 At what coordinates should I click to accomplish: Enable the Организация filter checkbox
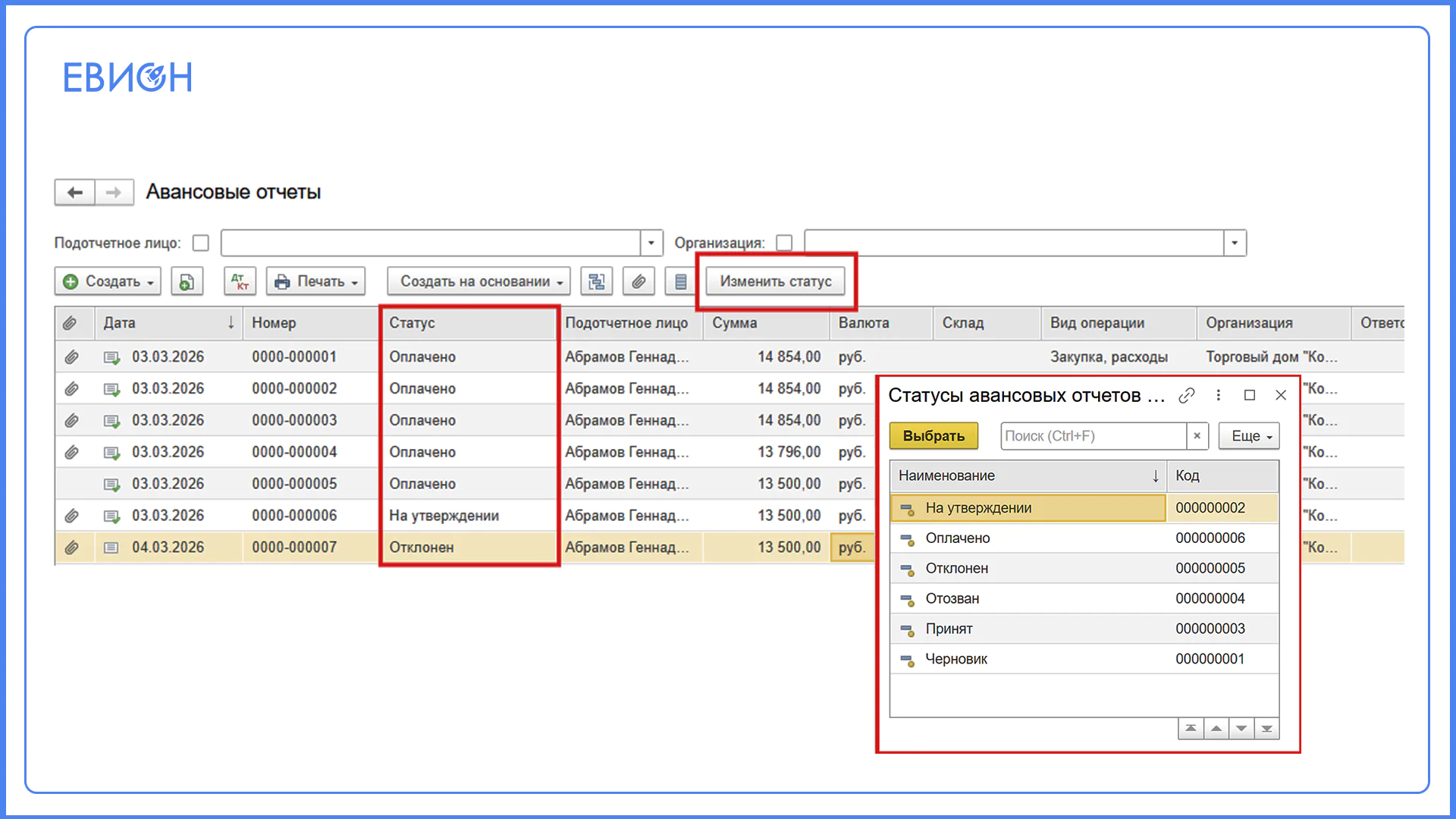point(784,243)
